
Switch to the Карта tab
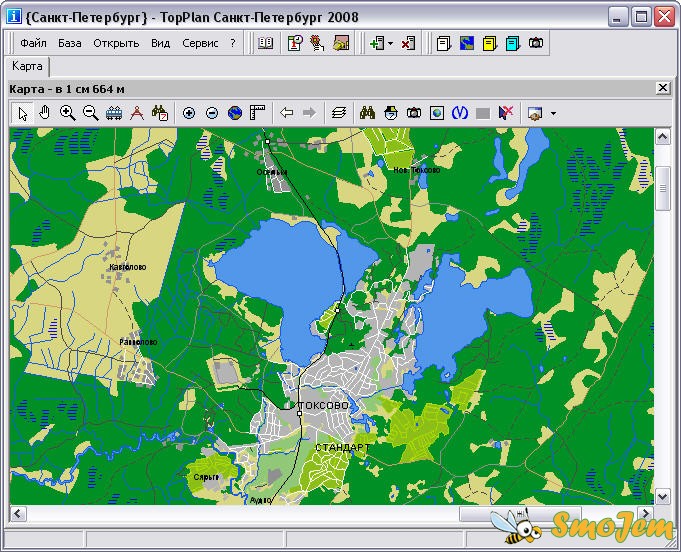[27, 66]
